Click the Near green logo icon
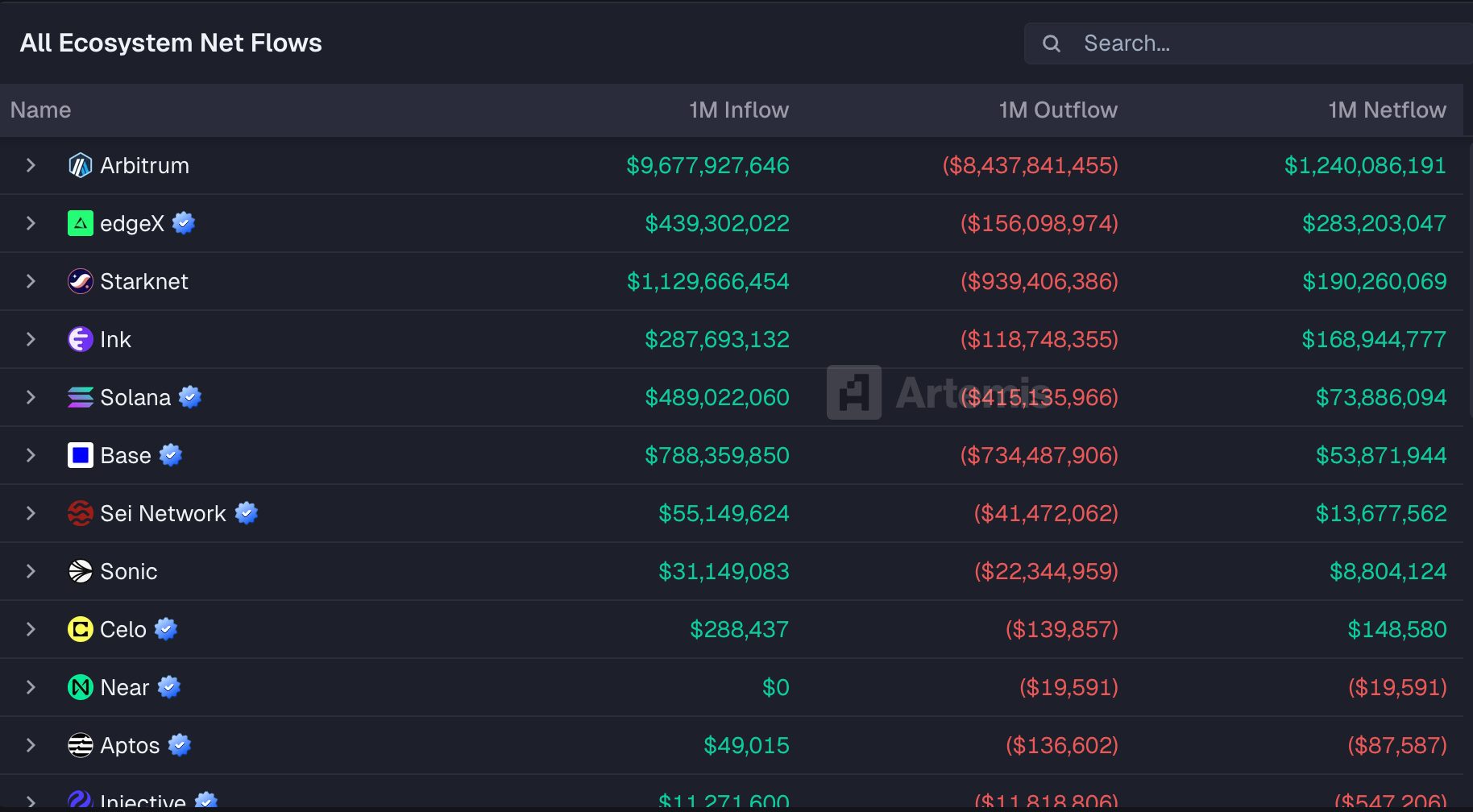Image resolution: width=1473 pixels, height=812 pixels. point(80,687)
